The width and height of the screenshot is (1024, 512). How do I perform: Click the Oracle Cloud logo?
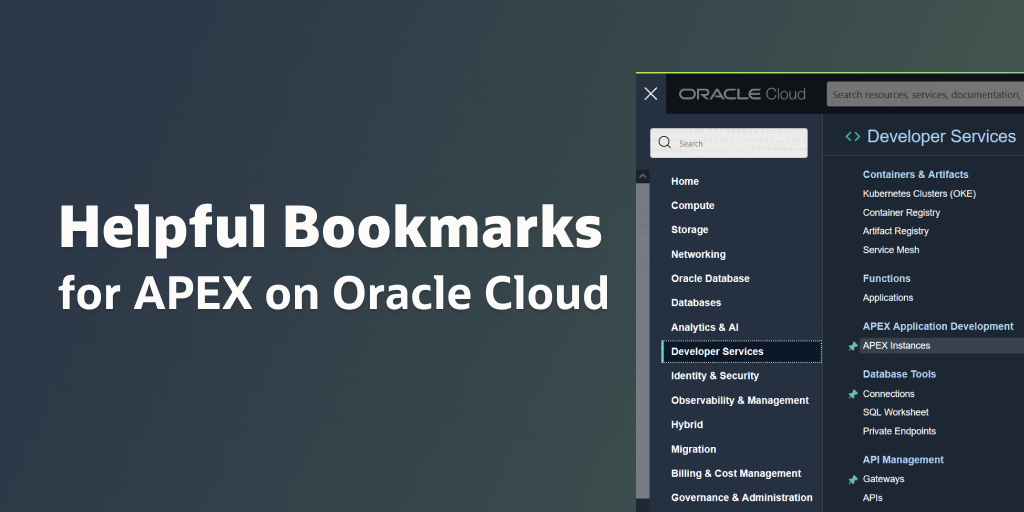tap(742, 94)
